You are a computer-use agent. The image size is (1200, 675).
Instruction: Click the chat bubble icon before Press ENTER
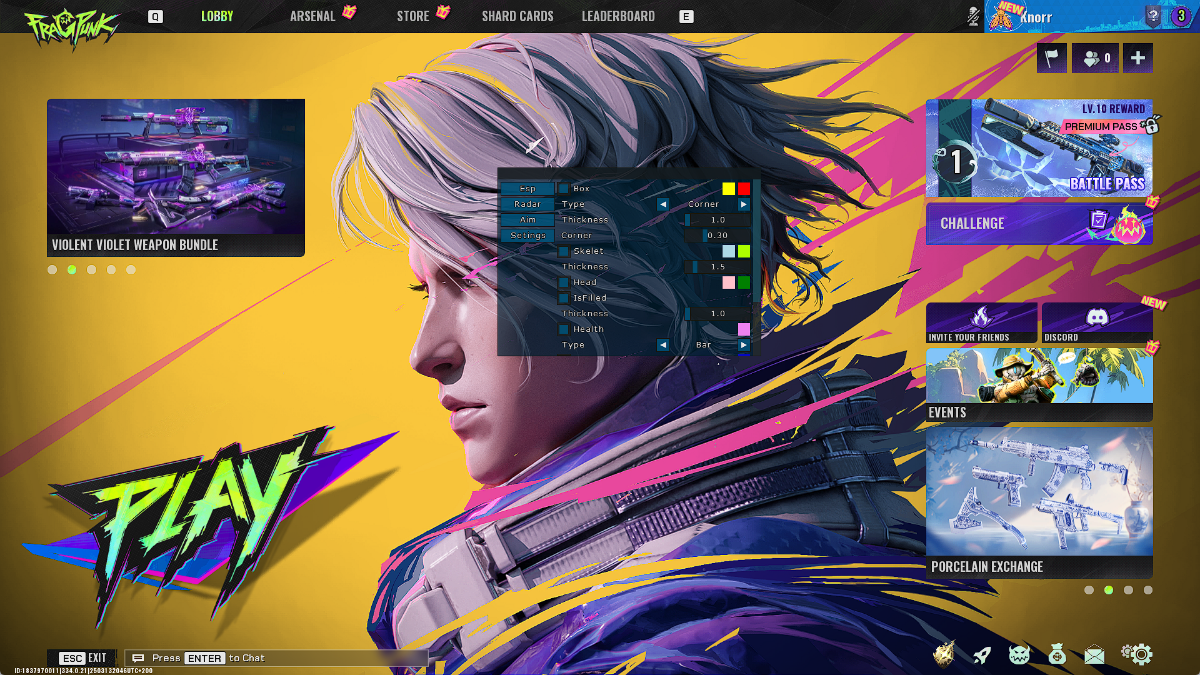(138, 658)
